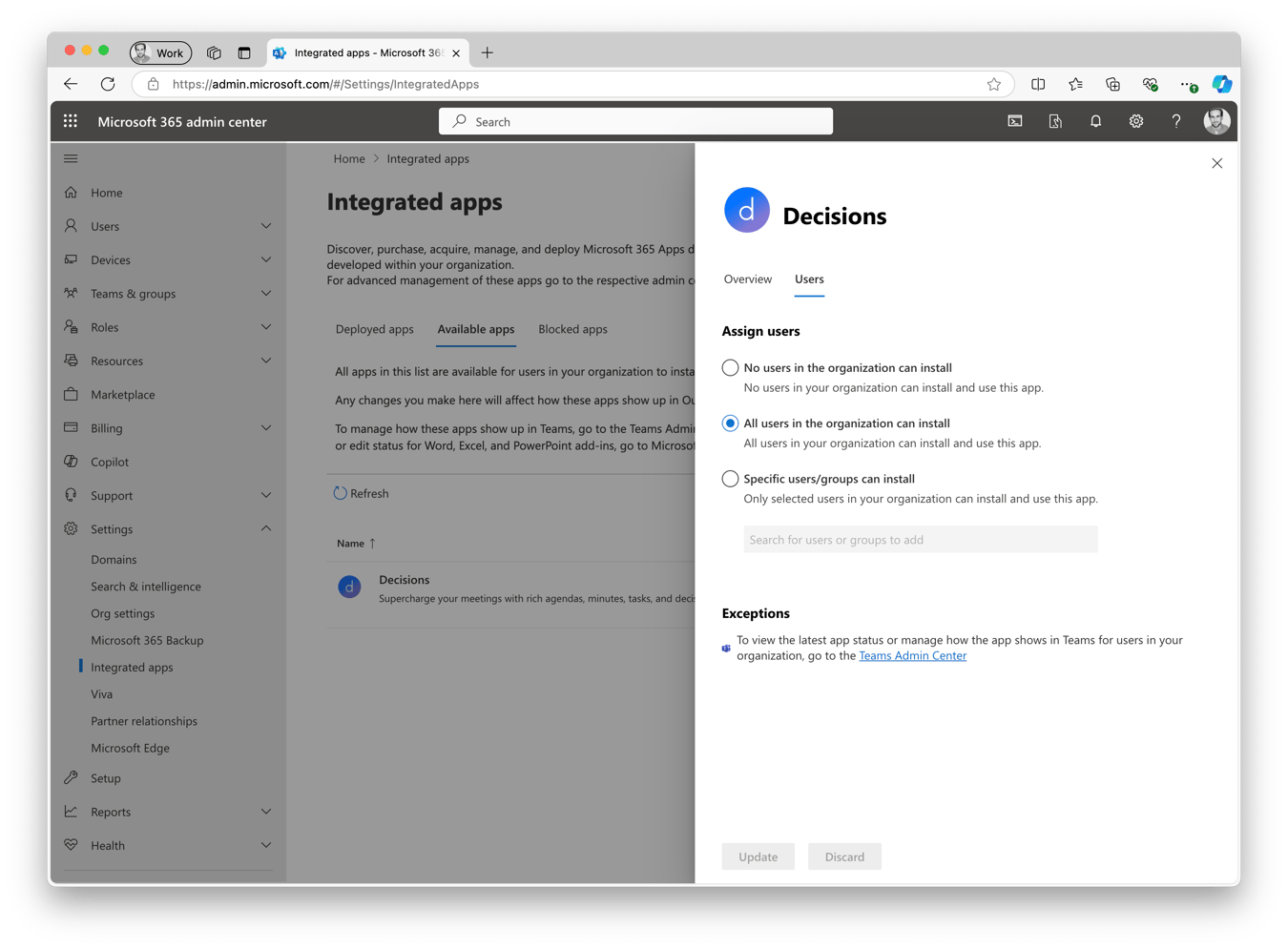Select Specific users/groups can install

731,479
